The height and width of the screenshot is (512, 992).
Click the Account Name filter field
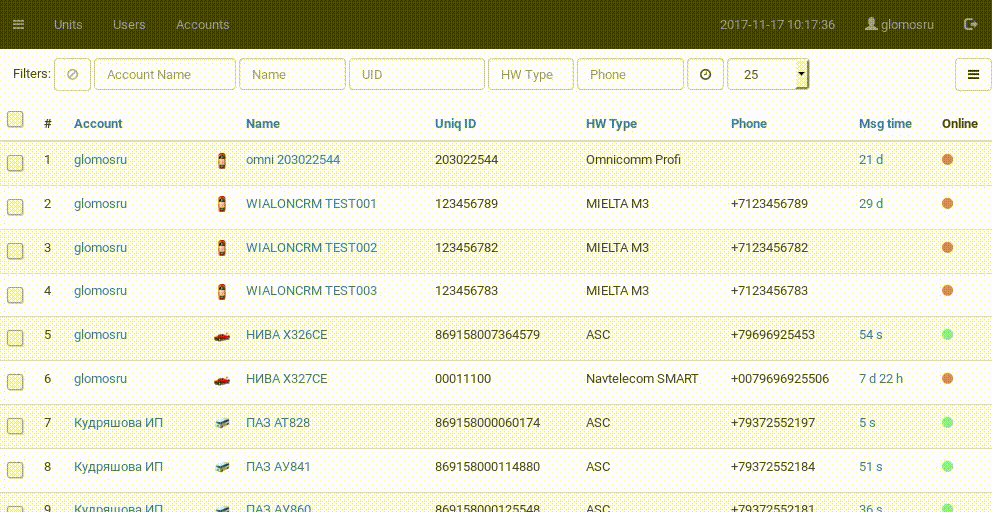point(166,75)
